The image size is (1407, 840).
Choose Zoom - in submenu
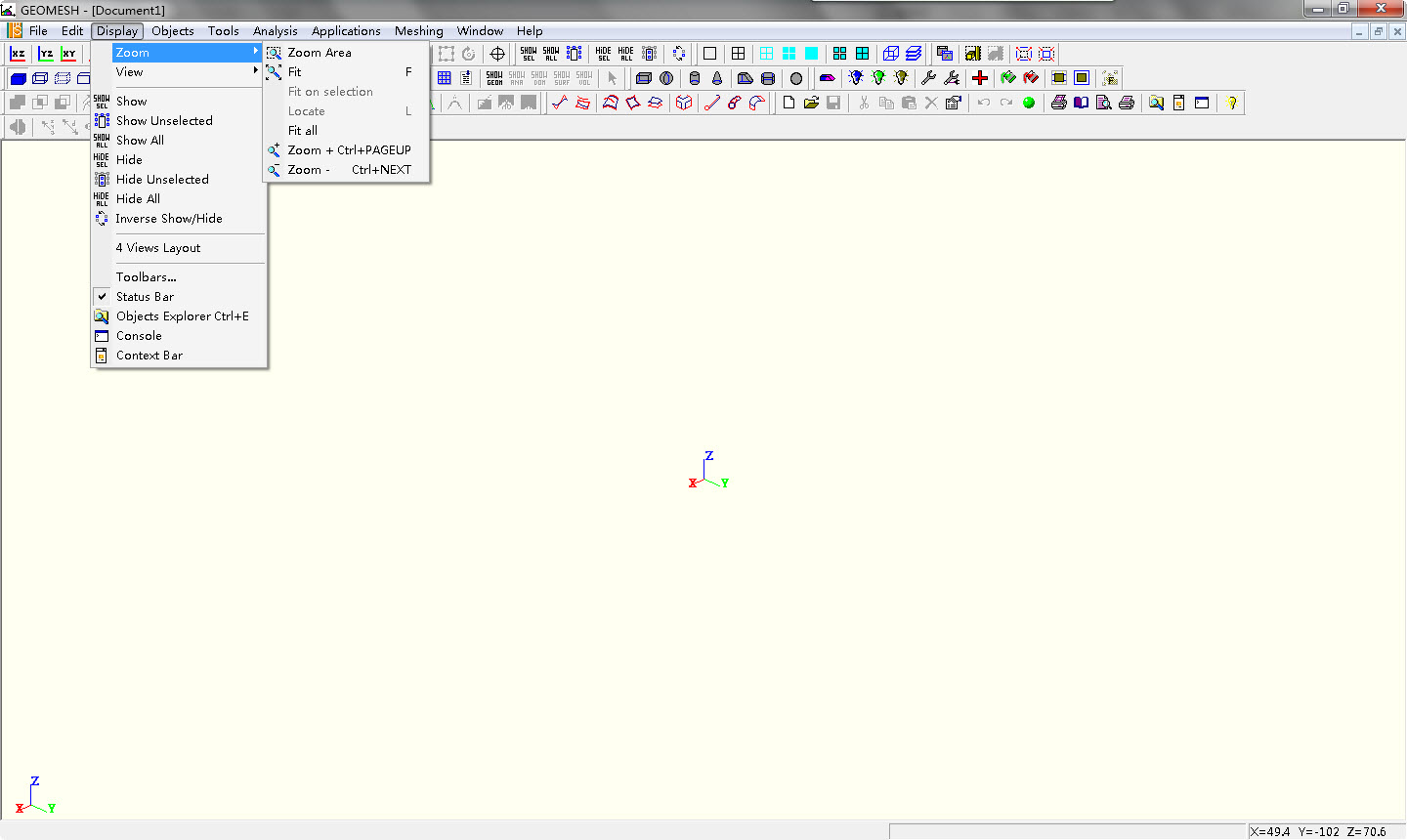pyautogui.click(x=347, y=170)
